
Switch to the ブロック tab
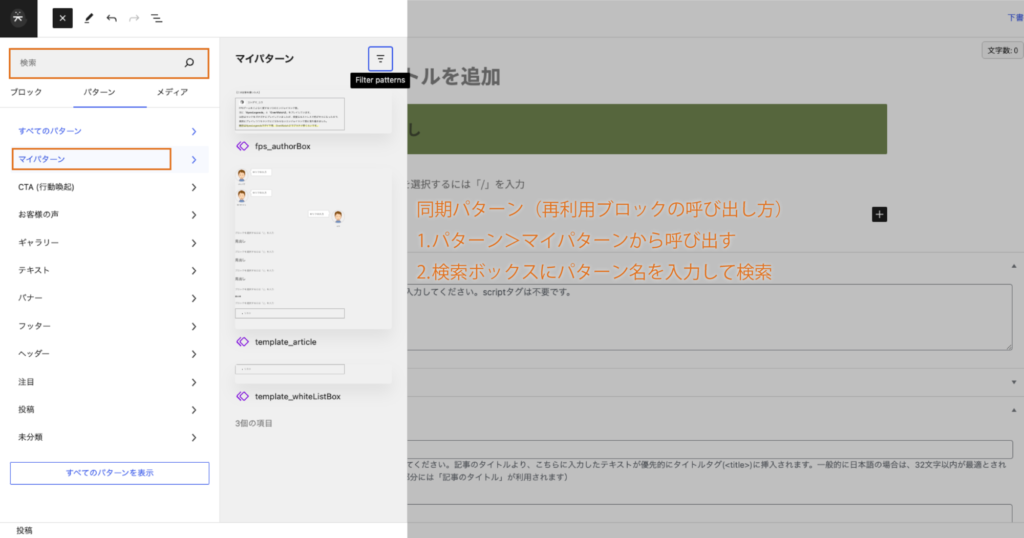pyautogui.click(x=26, y=92)
